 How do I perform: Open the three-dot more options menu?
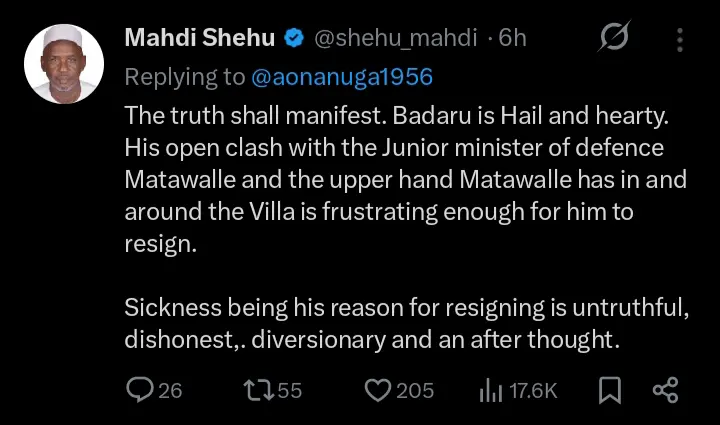(x=680, y=40)
